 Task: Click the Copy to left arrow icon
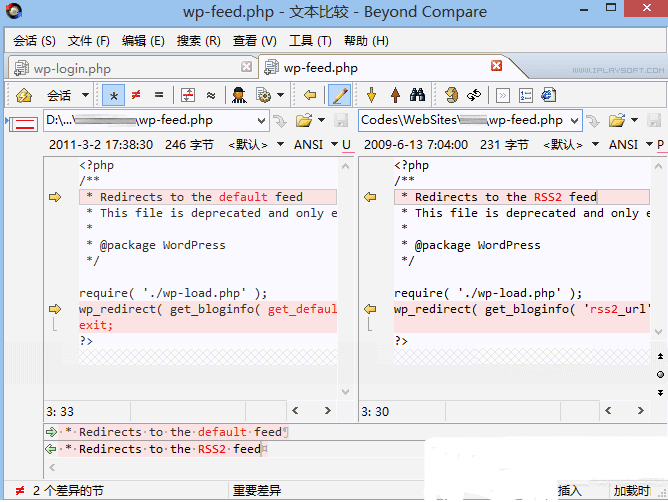point(310,95)
